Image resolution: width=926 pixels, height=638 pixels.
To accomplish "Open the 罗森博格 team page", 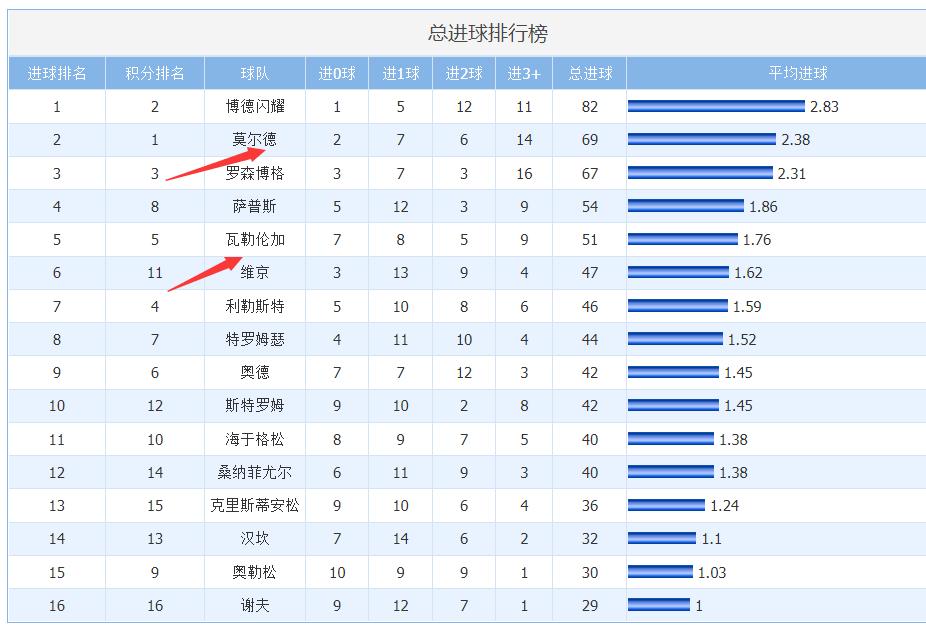I will pyautogui.click(x=255, y=172).
